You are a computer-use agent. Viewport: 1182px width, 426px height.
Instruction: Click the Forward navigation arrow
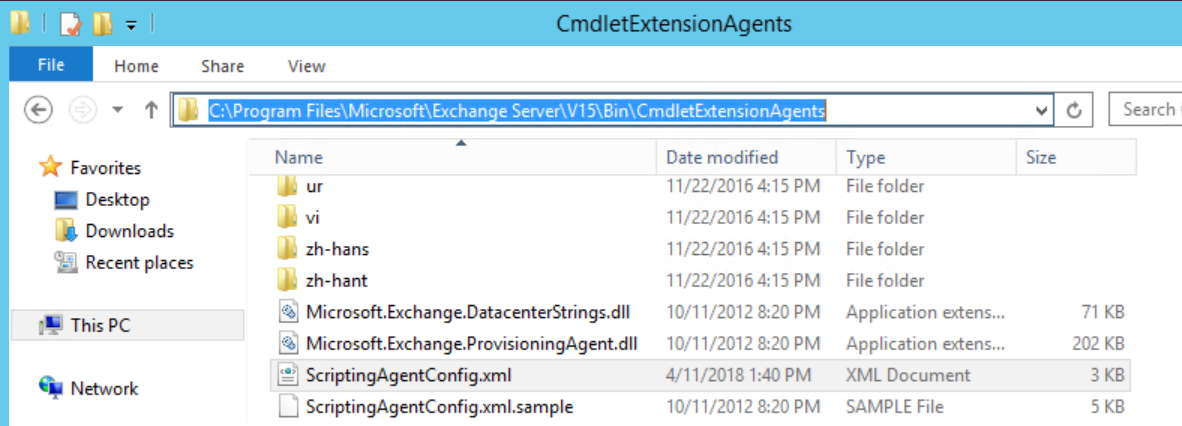pos(82,111)
